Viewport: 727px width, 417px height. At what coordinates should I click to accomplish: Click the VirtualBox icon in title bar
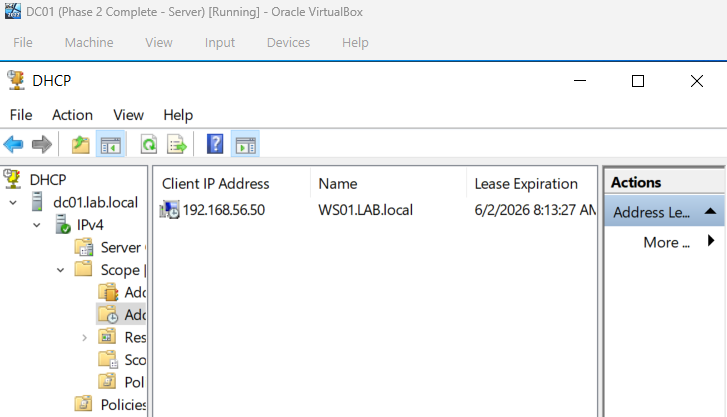(13, 11)
